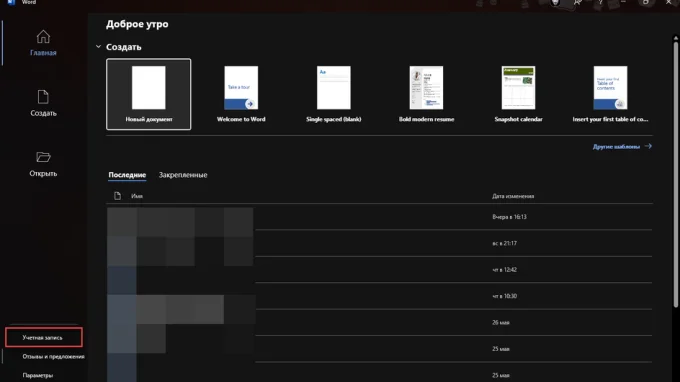Open recent file modified вс в 21:17
680x382 pixels.
click(x=379, y=243)
